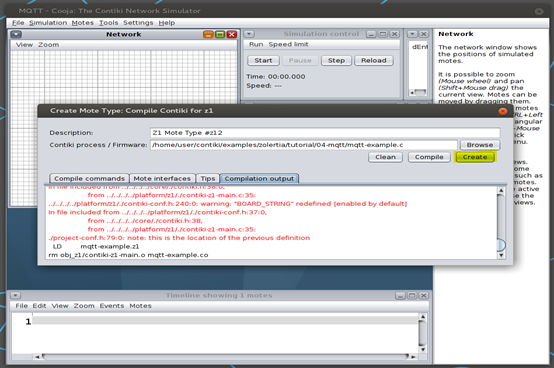554x368 pixels.
Task: Click the Step button
Action: click(336, 60)
